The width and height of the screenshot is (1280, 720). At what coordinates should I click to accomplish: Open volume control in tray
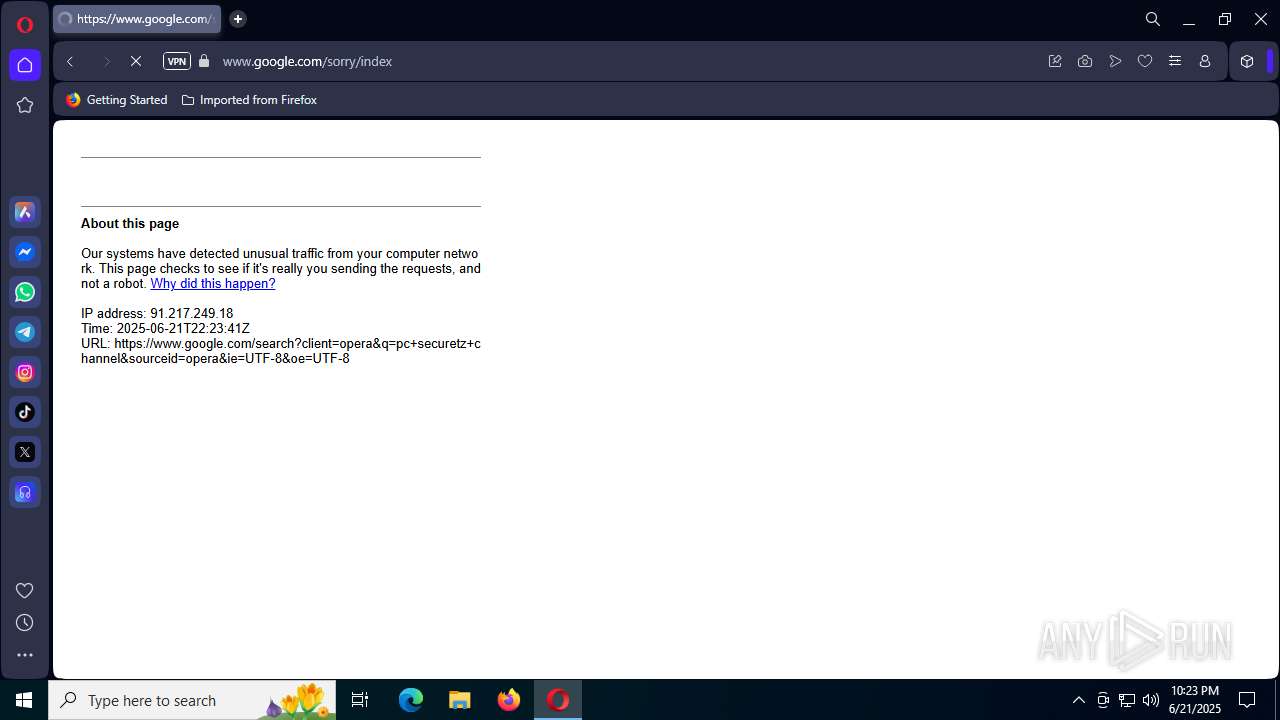pyautogui.click(x=1151, y=700)
